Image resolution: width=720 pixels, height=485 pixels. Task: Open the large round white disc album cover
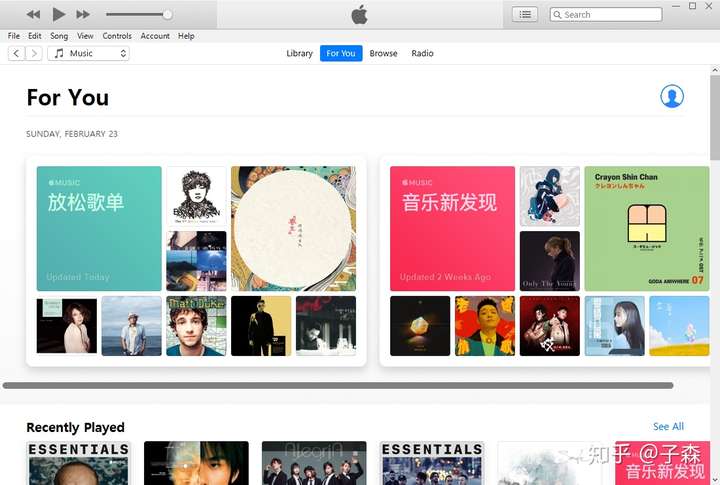point(293,228)
